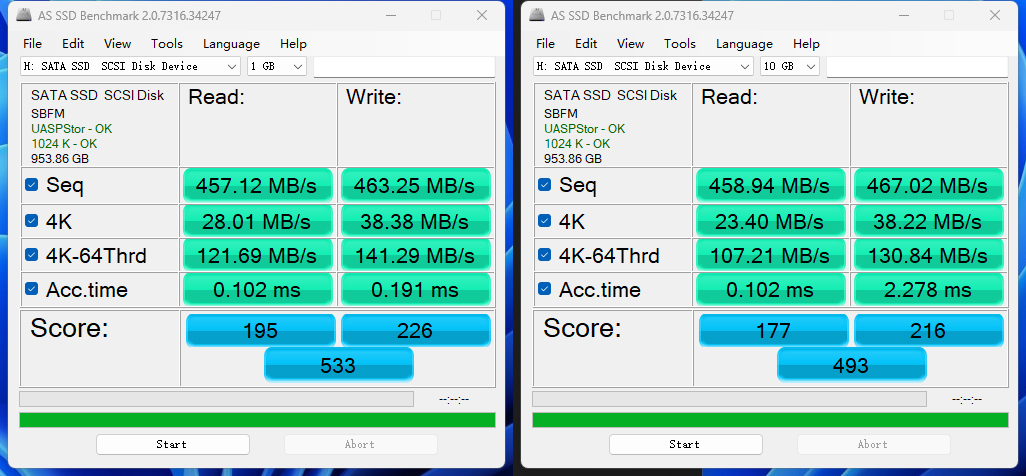The image size is (1026, 476).
Task: Open the View menu in right window
Action: coord(630,44)
